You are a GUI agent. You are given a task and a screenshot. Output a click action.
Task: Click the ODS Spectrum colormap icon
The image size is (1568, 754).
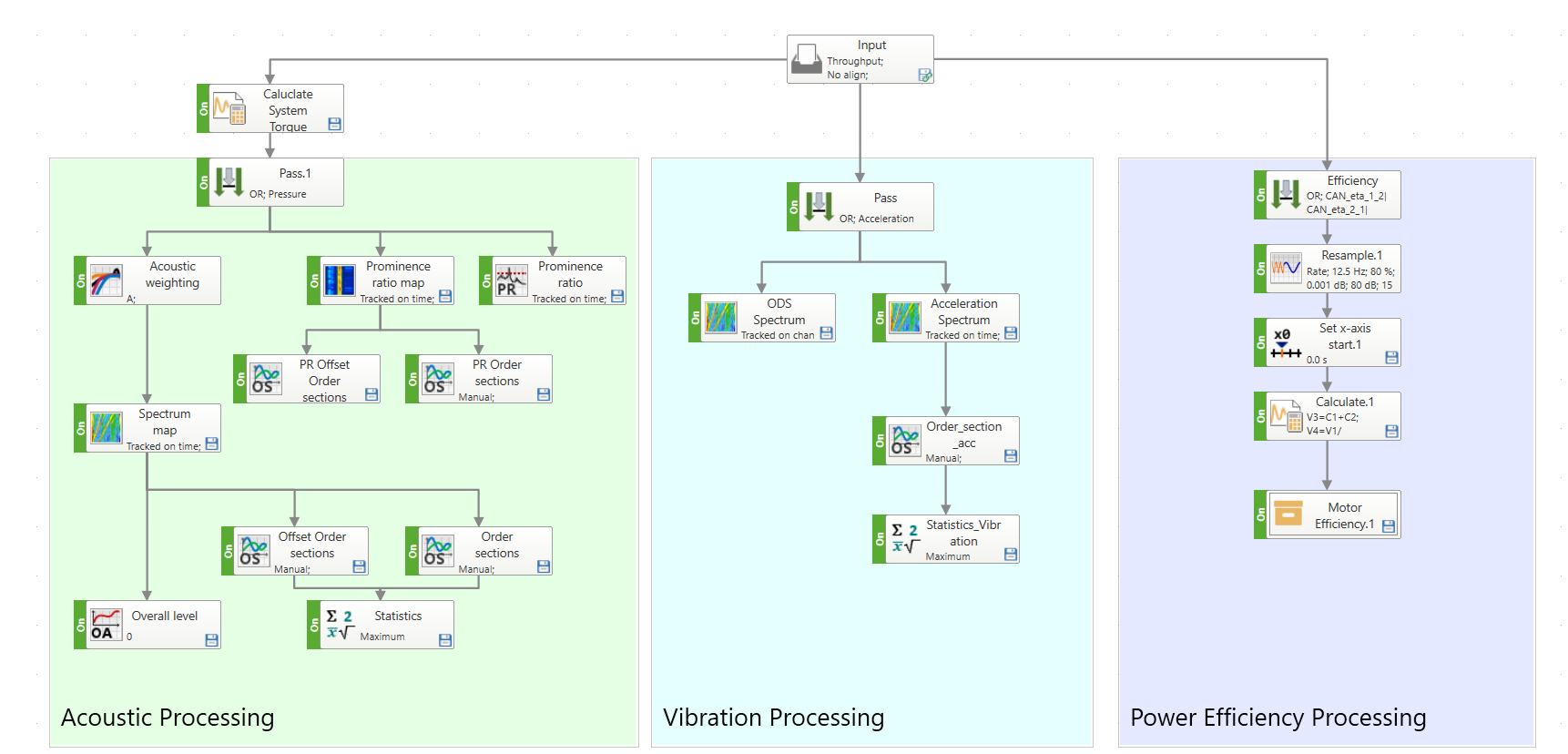pyautogui.click(x=721, y=318)
